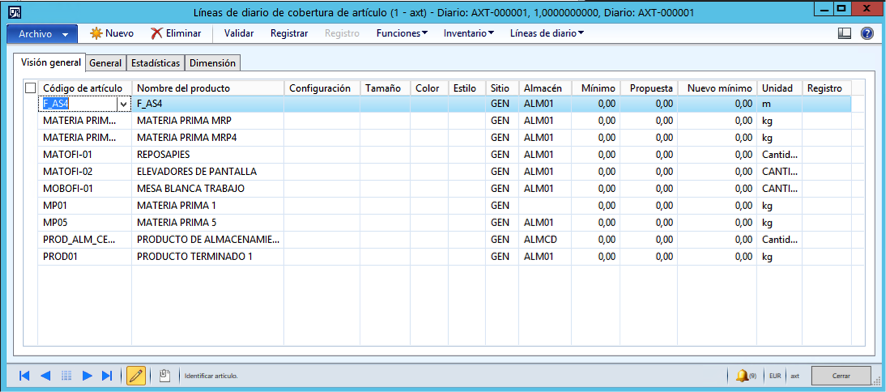Click the Unidad column header
886x392 pixels.
(x=780, y=88)
